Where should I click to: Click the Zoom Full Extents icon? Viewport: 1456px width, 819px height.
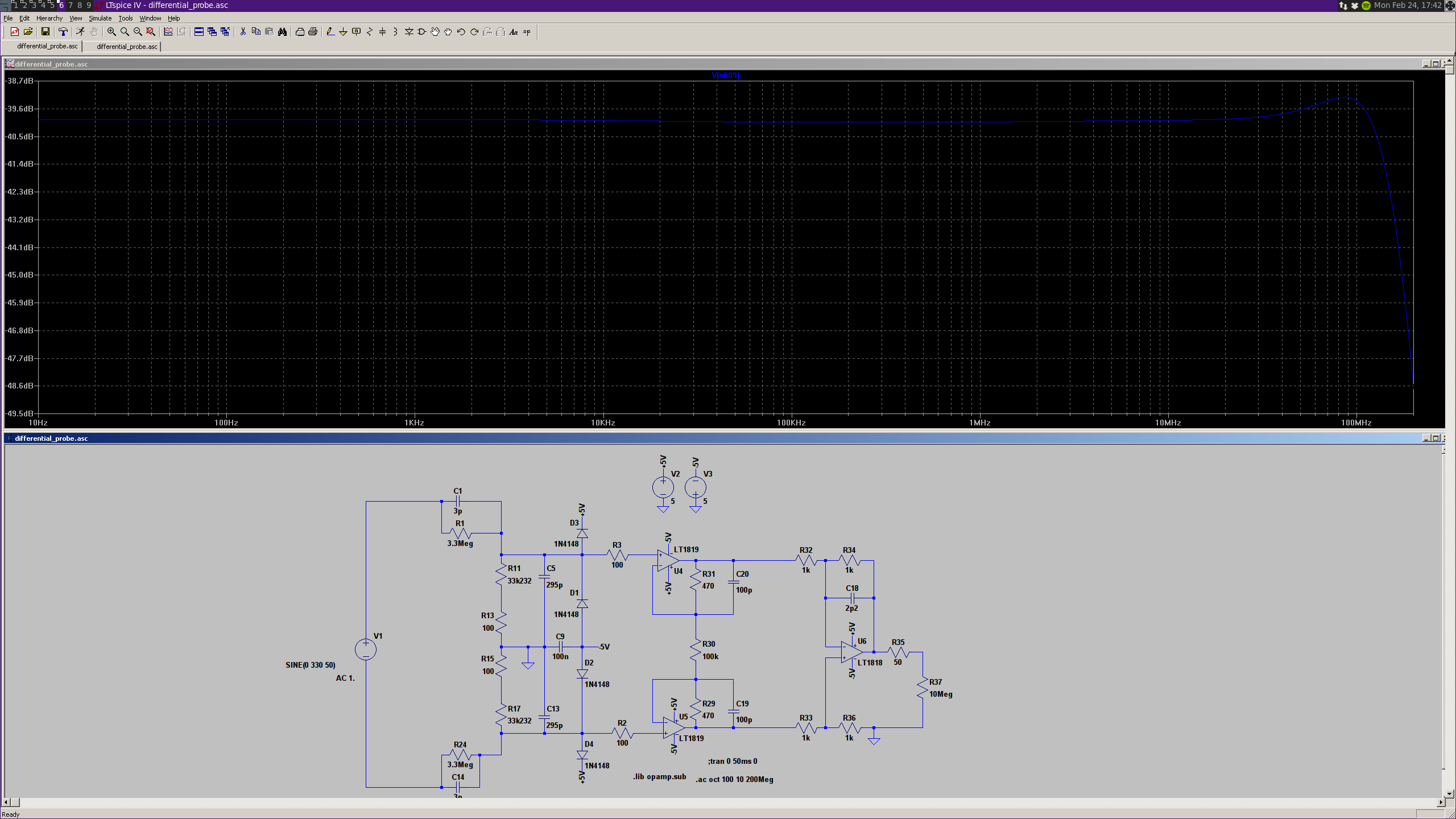pyautogui.click(x=151, y=32)
